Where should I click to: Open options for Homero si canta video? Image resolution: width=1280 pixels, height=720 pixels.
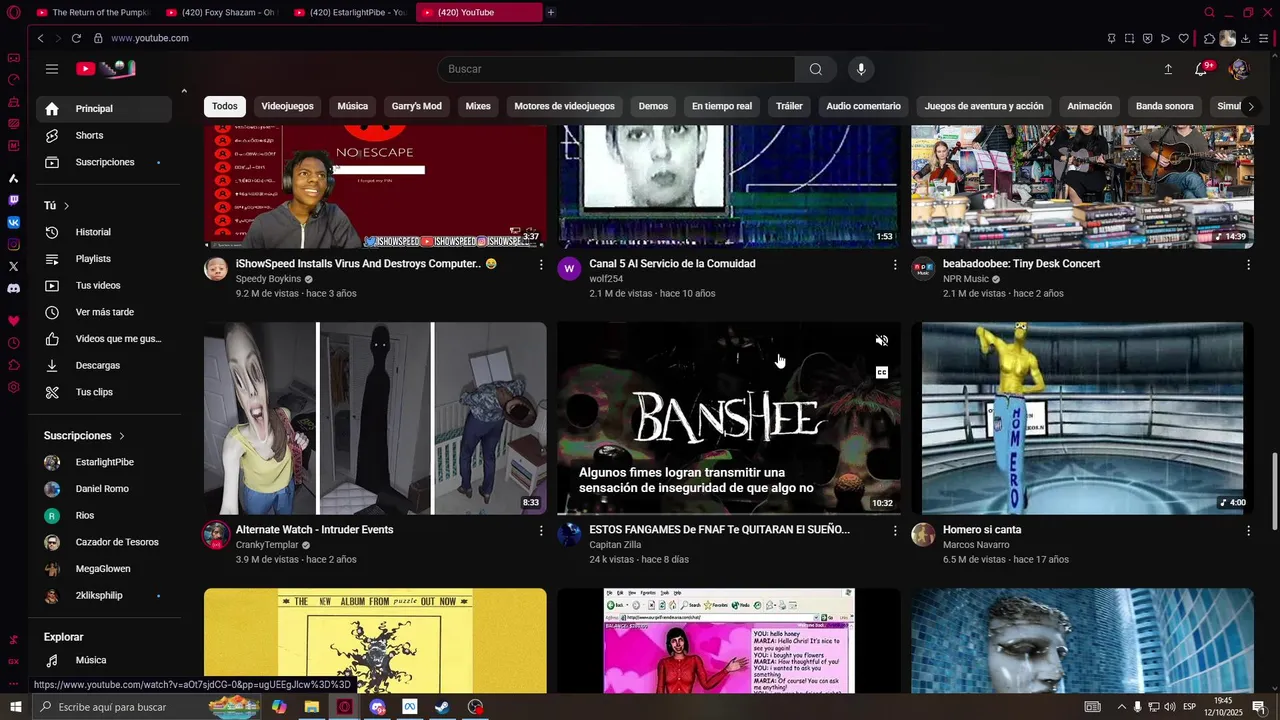click(1248, 530)
